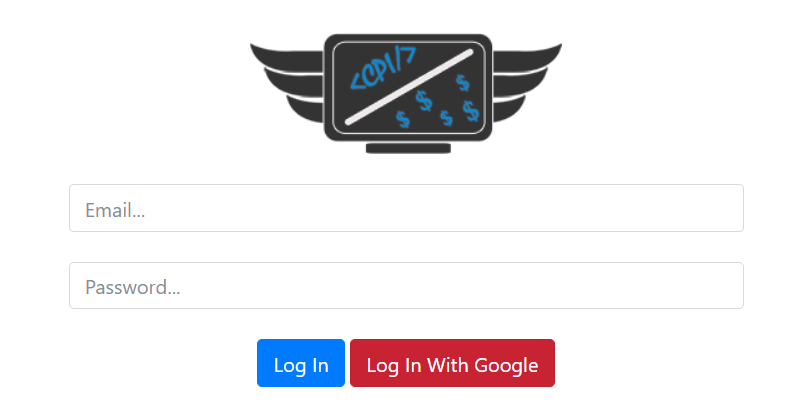
Task: Click the monitor stand base under logo
Action: pyautogui.click(x=408, y=148)
